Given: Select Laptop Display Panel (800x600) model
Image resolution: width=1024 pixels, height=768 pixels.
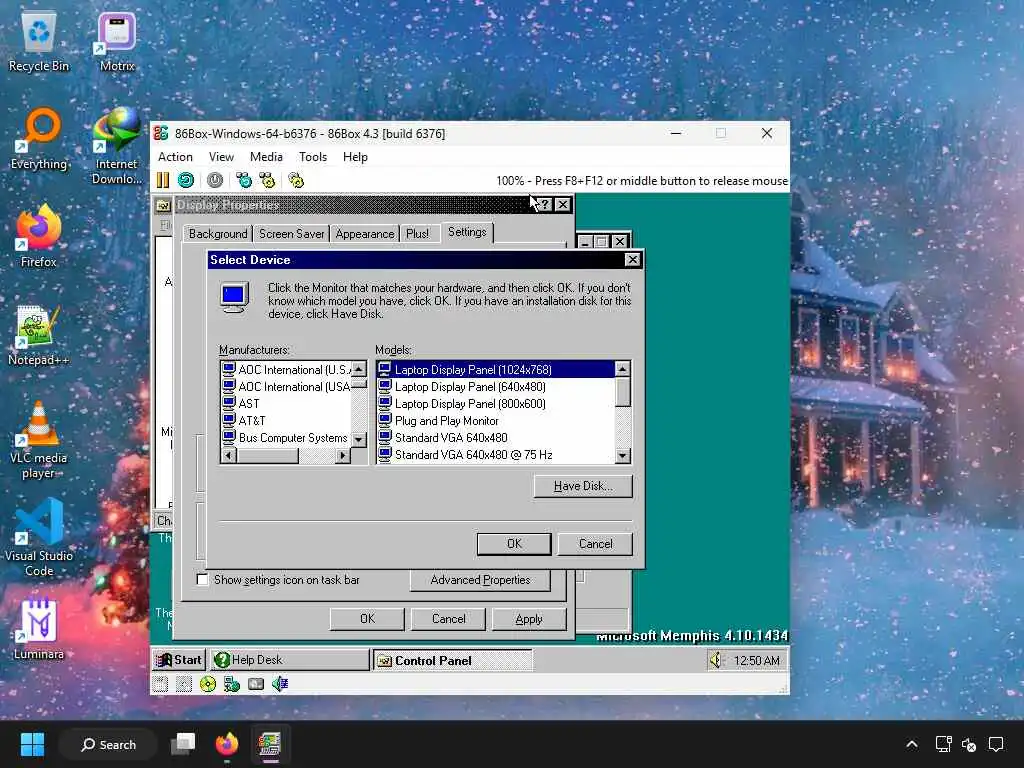Looking at the screenshot, I should pos(470,404).
